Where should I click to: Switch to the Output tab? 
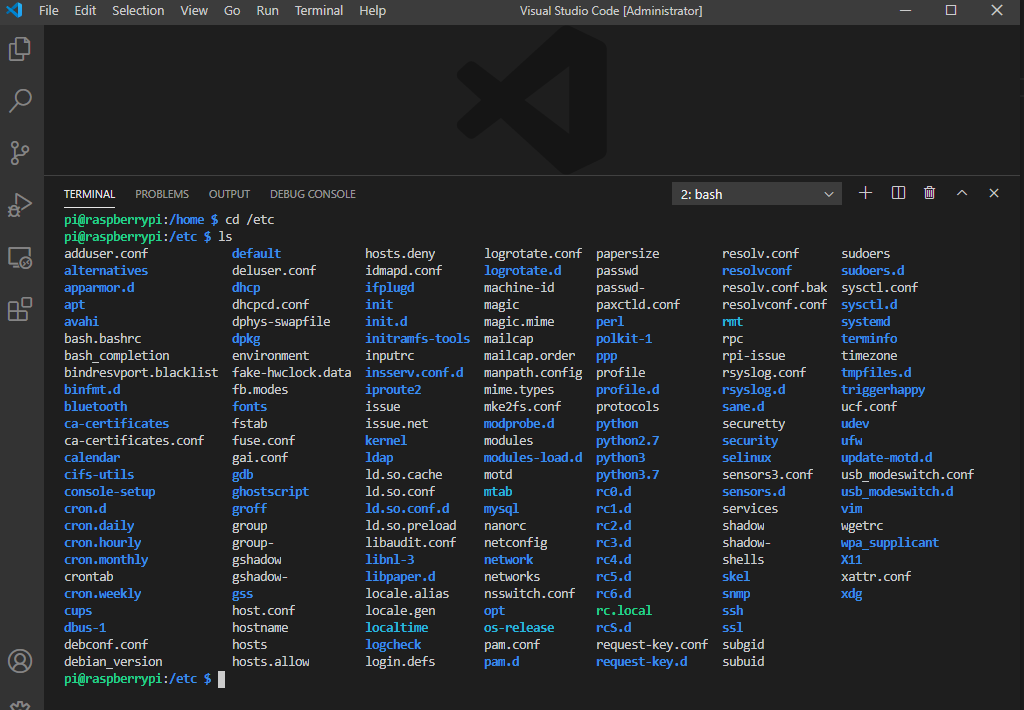pyautogui.click(x=229, y=194)
